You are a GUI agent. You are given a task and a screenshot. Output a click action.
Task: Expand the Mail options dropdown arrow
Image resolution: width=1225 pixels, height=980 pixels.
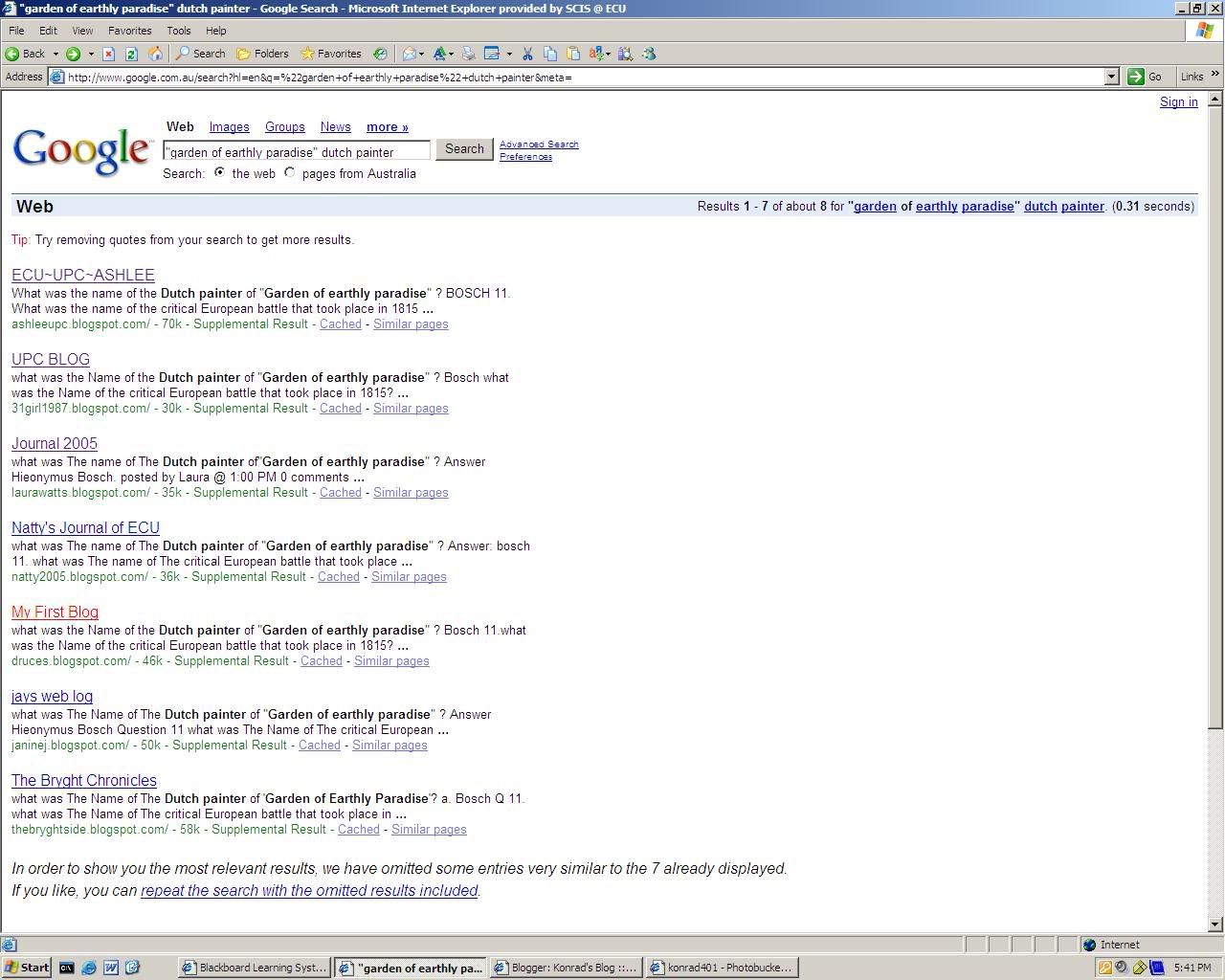click(422, 54)
